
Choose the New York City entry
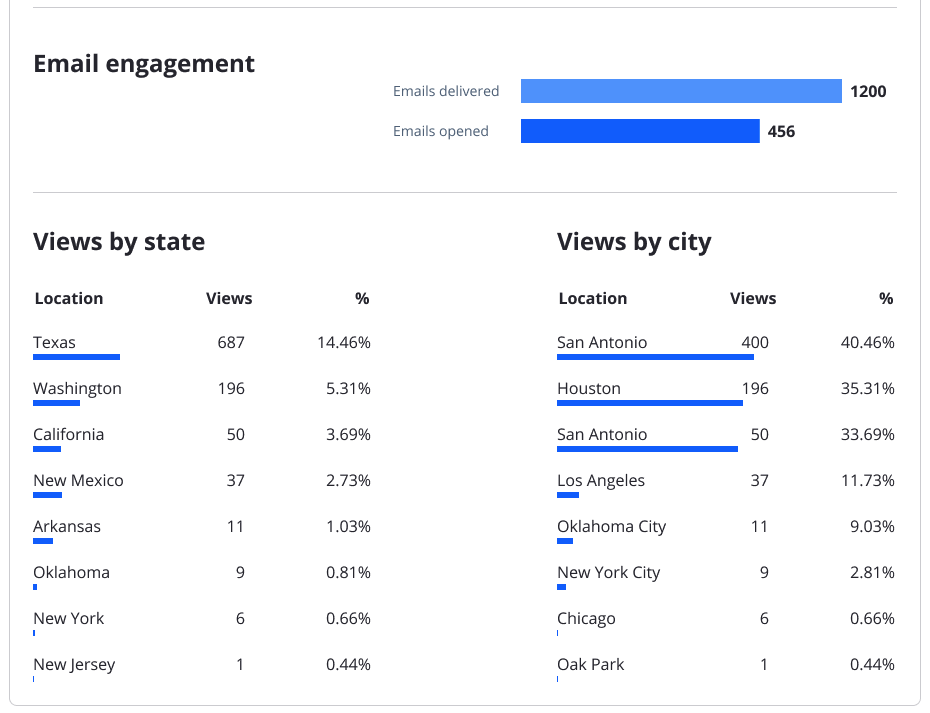(608, 572)
